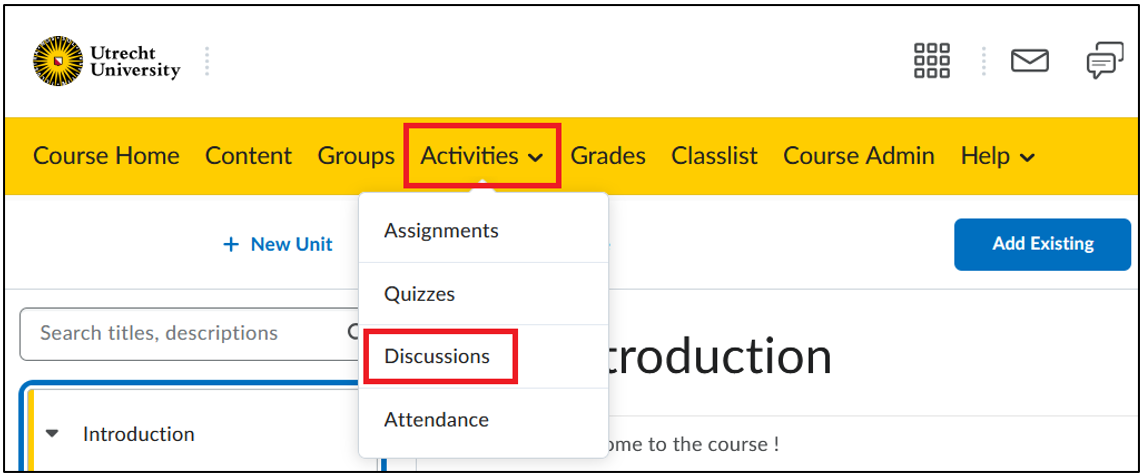This screenshot has width=1142, height=476.
Task: Click the search magnifier icon in search box
Action: [353, 333]
